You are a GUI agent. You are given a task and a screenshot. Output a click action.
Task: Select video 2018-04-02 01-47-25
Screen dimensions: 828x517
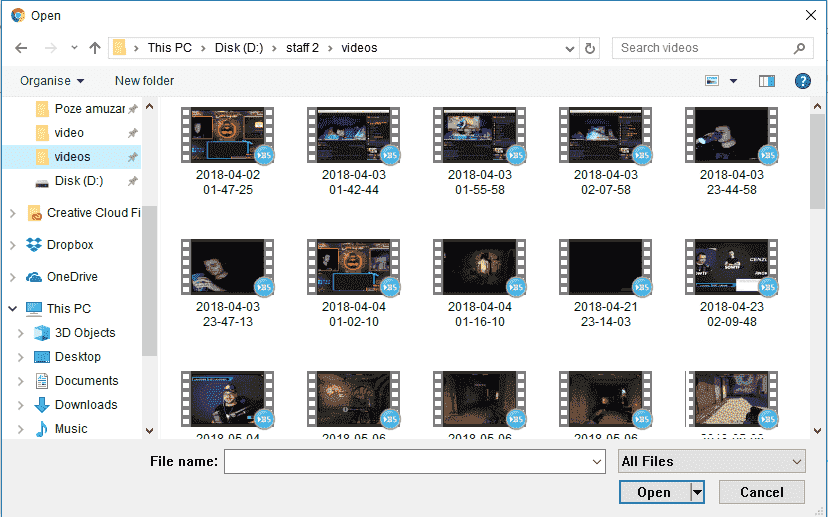(x=228, y=152)
